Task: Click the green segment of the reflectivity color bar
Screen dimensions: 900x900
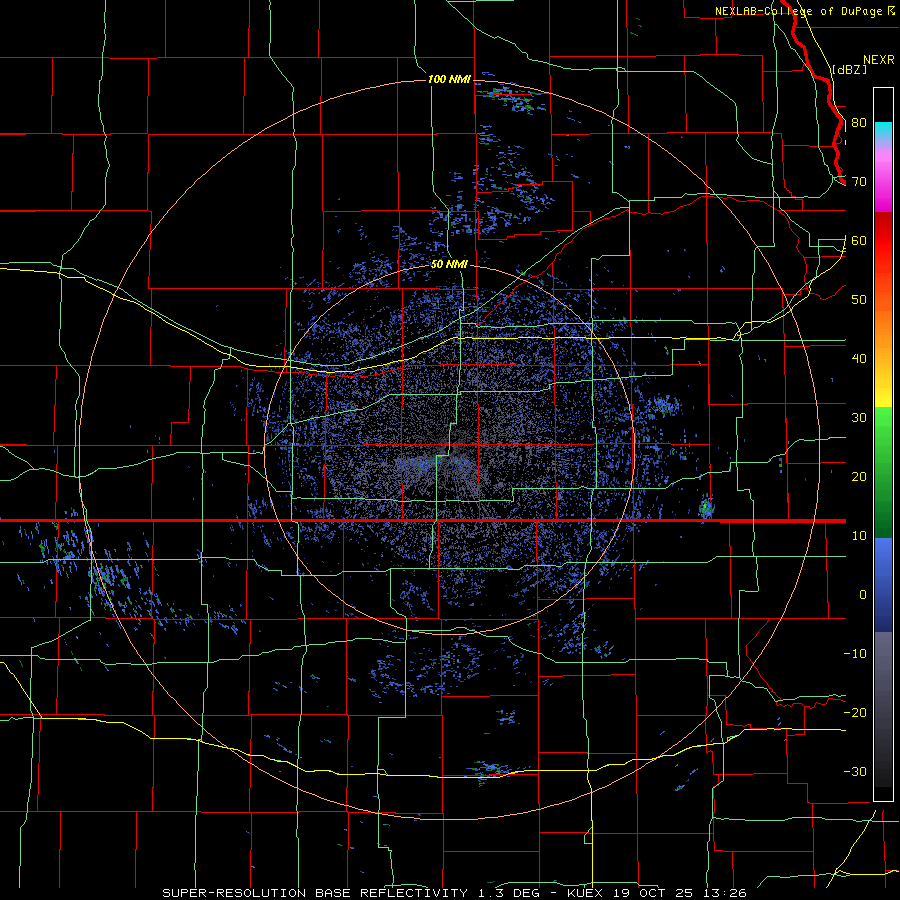Action: (x=883, y=471)
